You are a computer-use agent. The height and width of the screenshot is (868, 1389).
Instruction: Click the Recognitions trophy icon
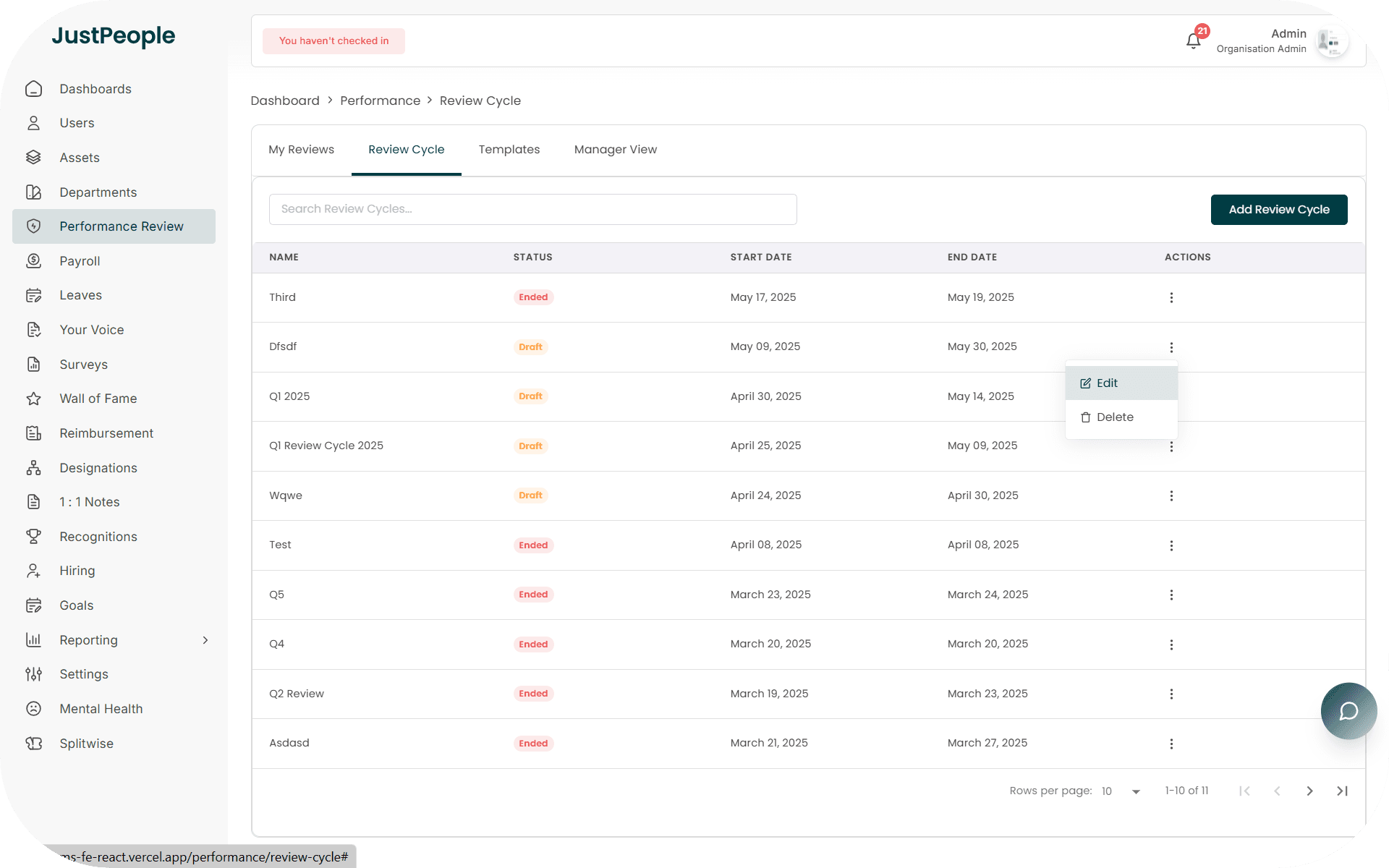coord(34,537)
